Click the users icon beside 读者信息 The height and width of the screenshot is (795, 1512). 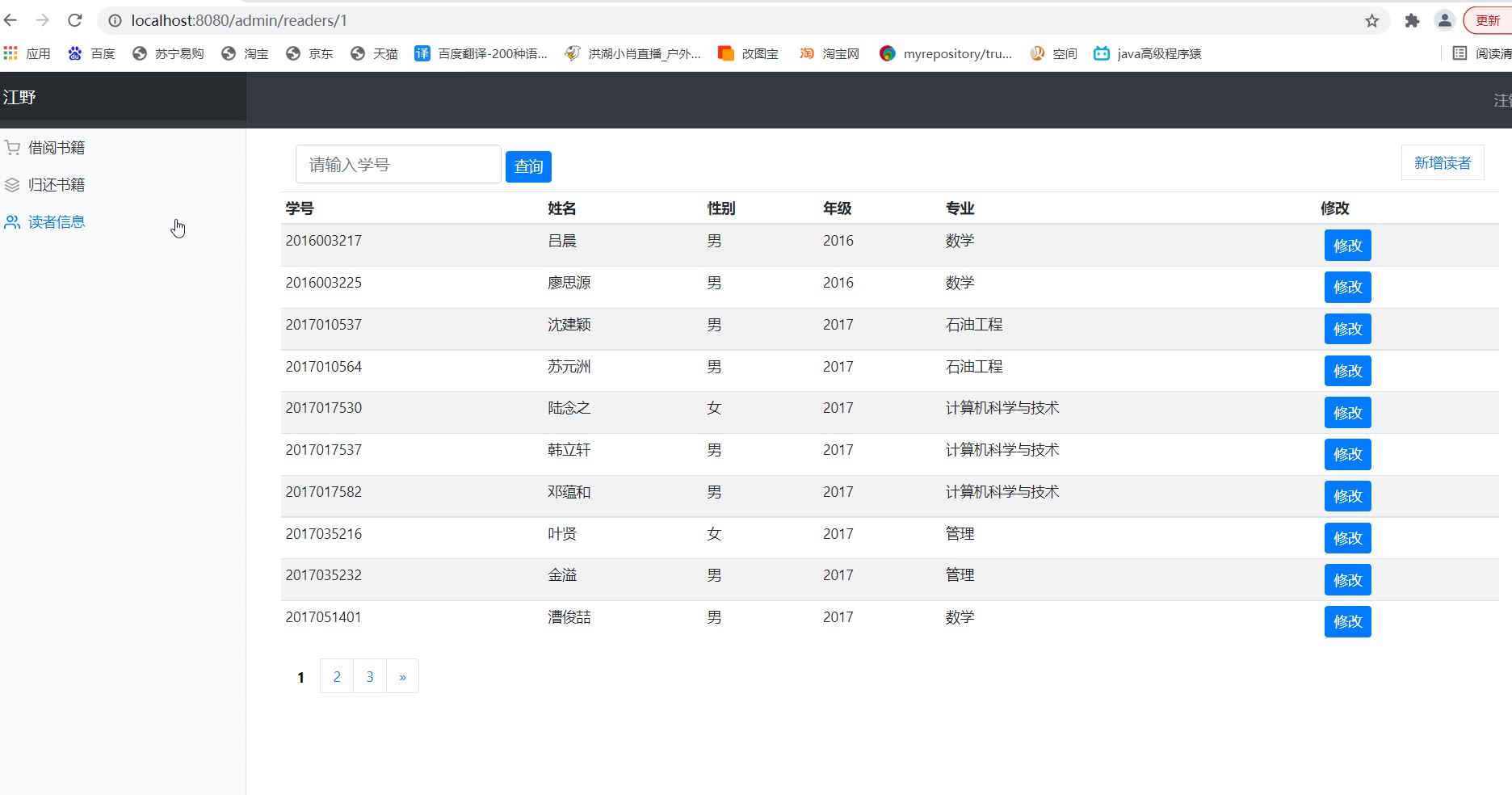click(x=12, y=222)
